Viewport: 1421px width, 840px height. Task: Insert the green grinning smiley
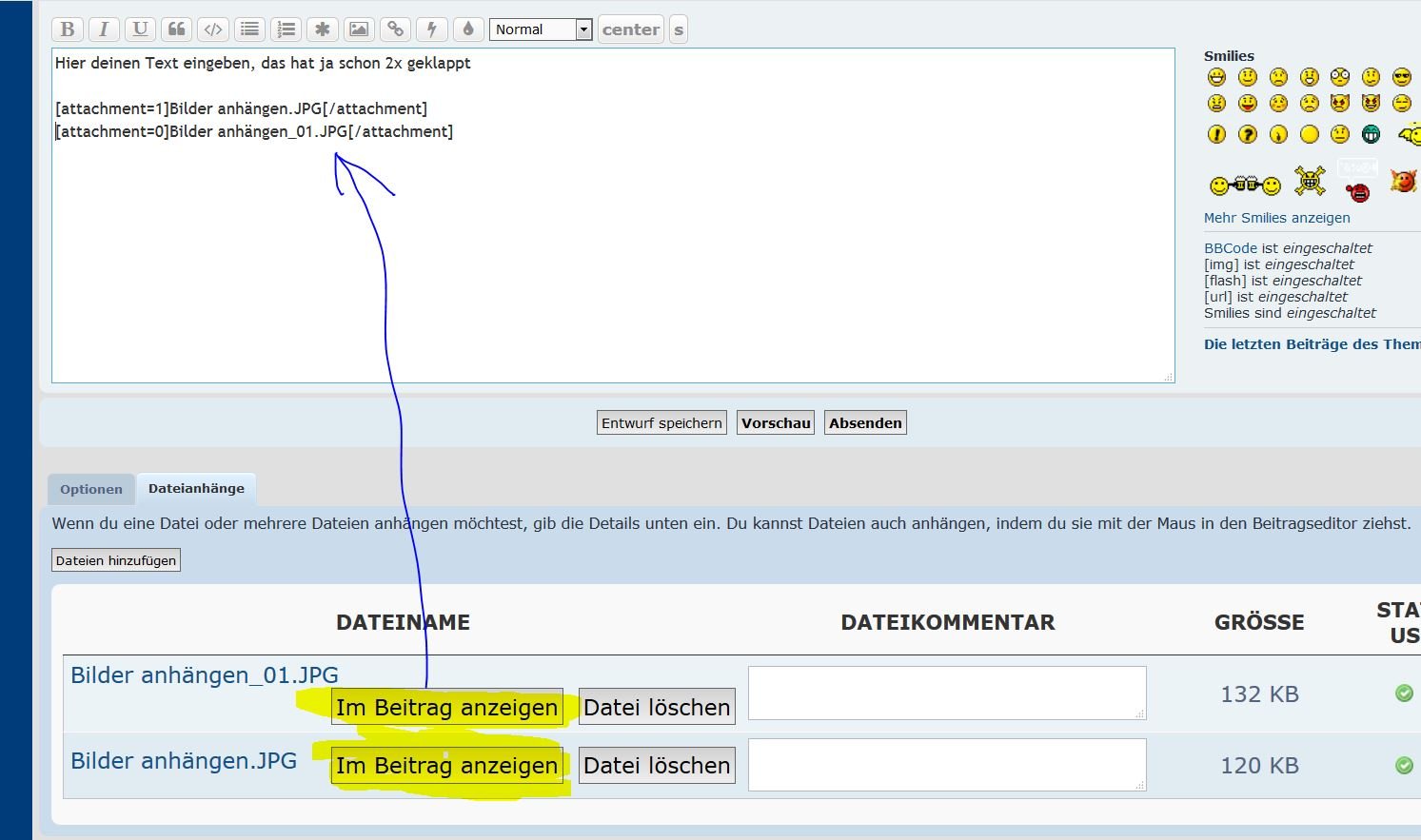(1371, 134)
